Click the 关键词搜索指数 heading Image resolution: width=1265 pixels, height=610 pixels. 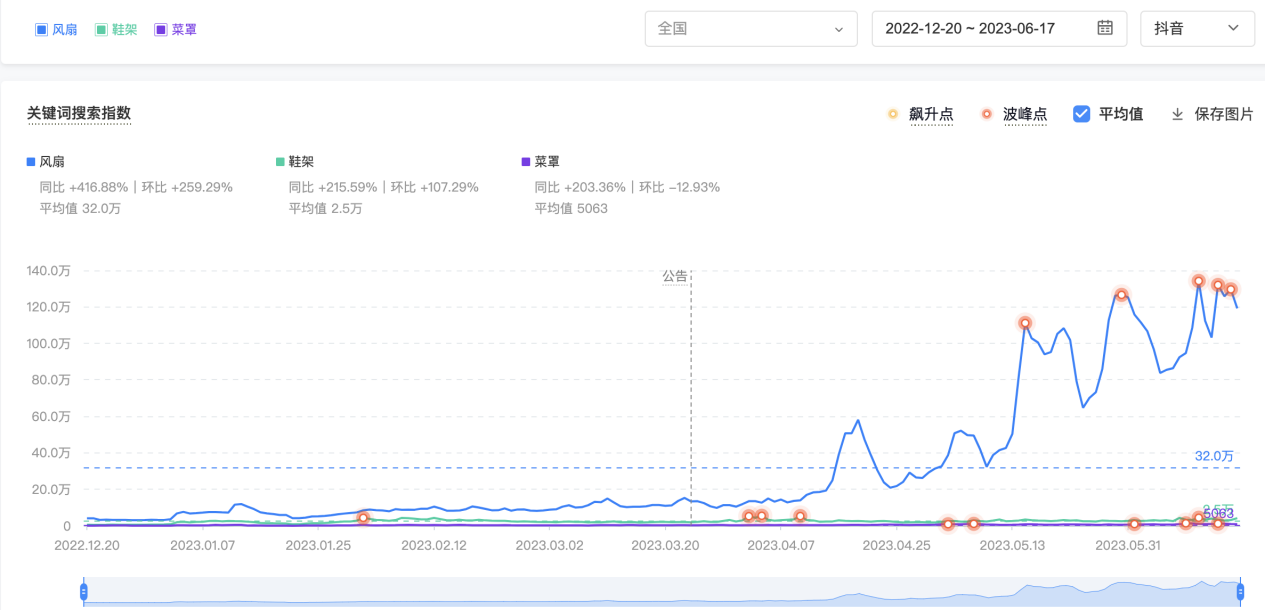point(79,113)
